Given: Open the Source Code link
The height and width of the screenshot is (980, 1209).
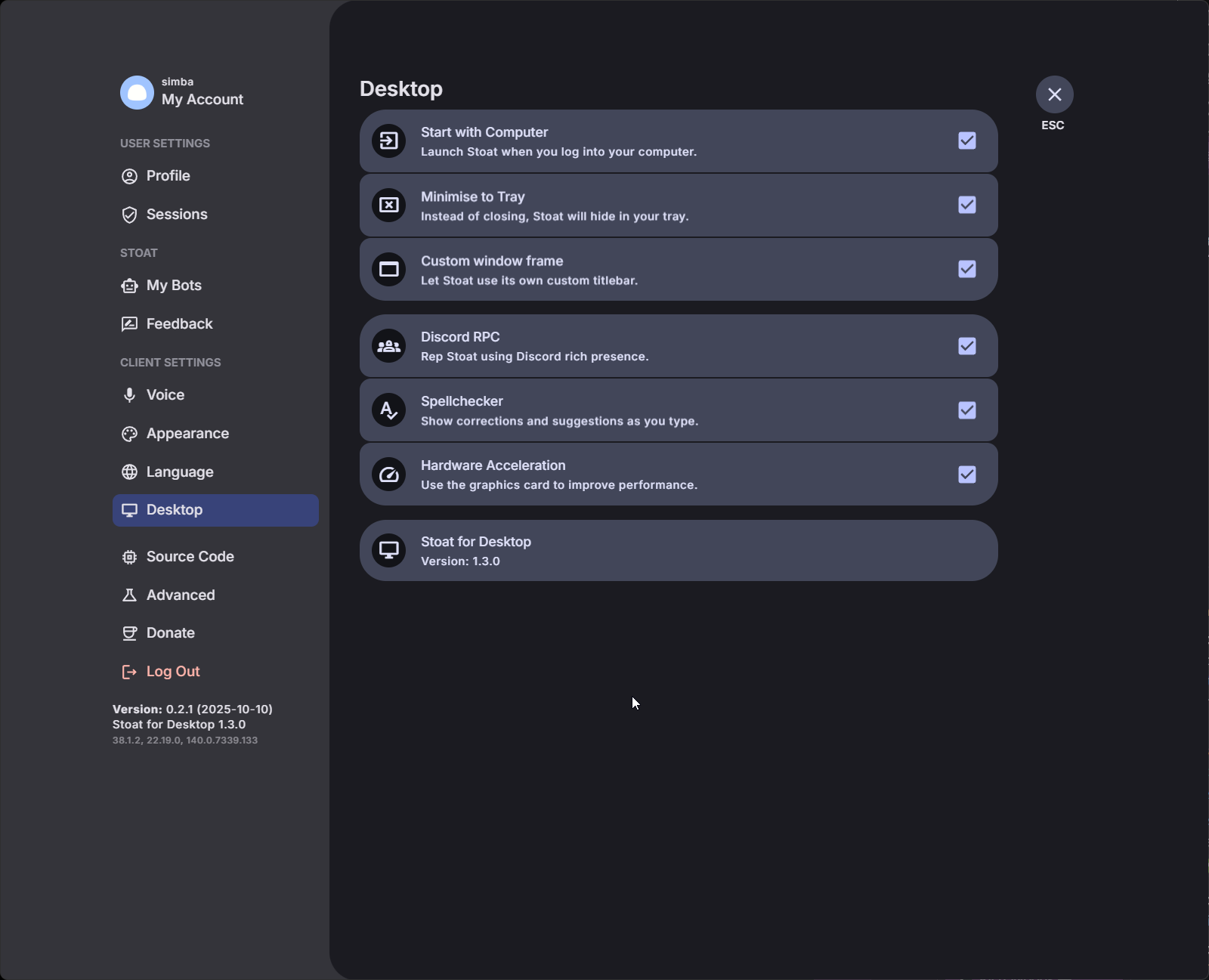Looking at the screenshot, I should click(215, 557).
